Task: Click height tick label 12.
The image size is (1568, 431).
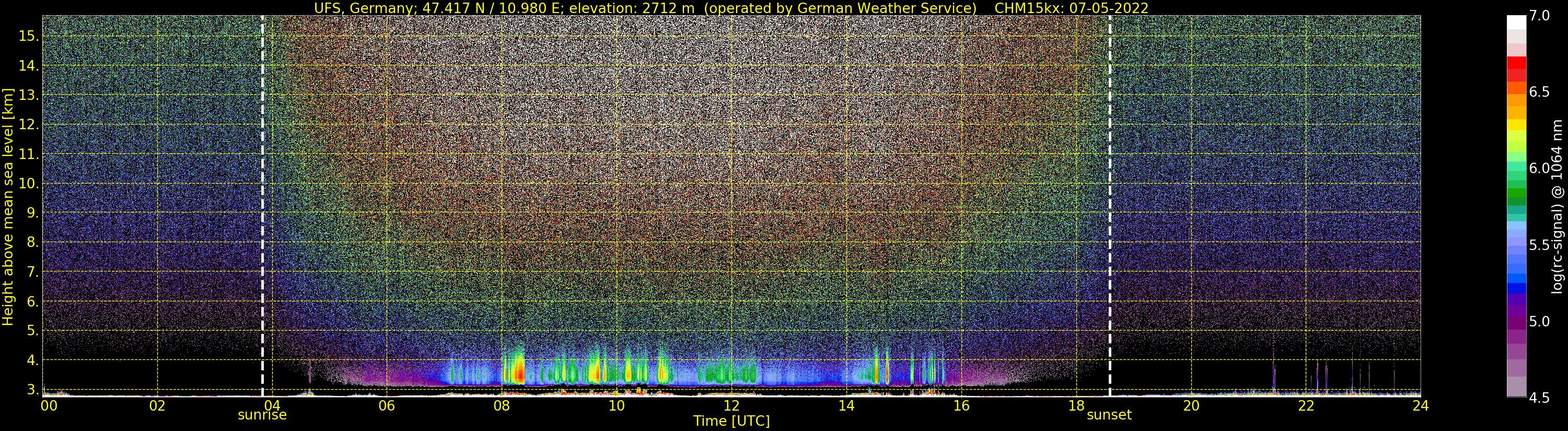Action: [29, 124]
